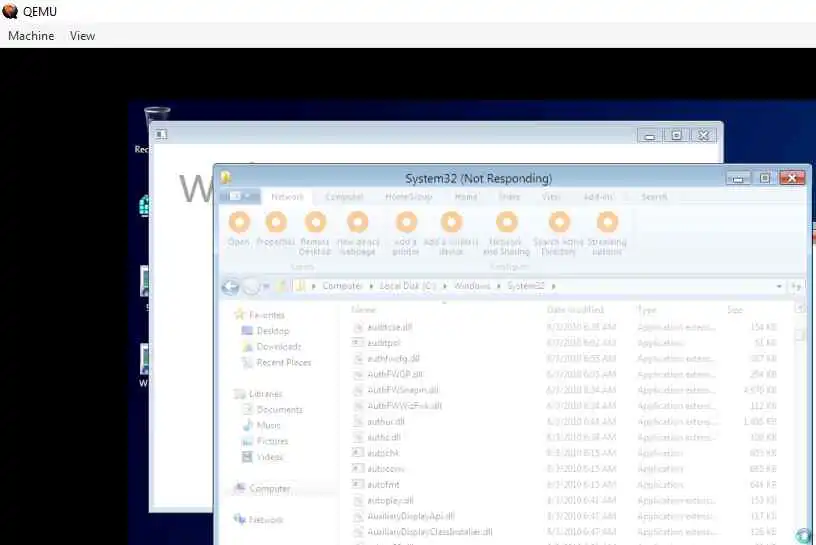Switch to the Network ribbon tab
This screenshot has height=545, width=816.
pos(287,197)
